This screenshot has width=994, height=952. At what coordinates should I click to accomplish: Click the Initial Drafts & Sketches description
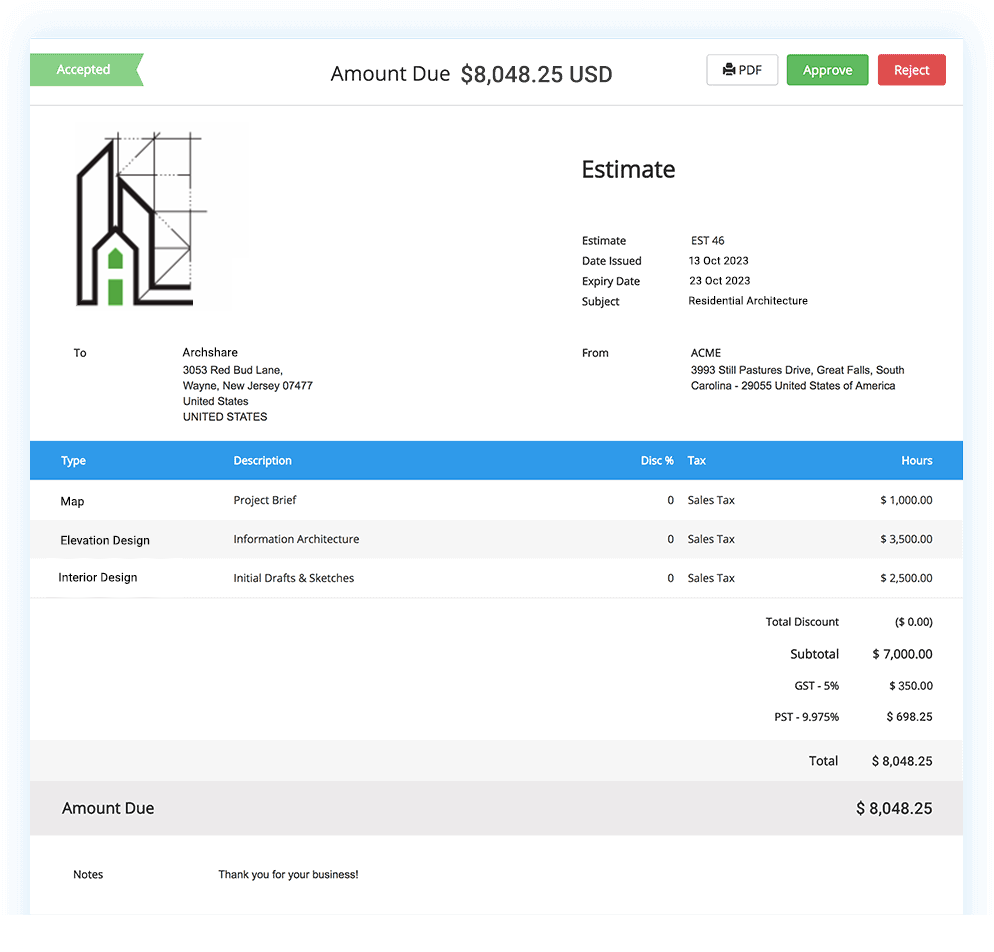294,578
